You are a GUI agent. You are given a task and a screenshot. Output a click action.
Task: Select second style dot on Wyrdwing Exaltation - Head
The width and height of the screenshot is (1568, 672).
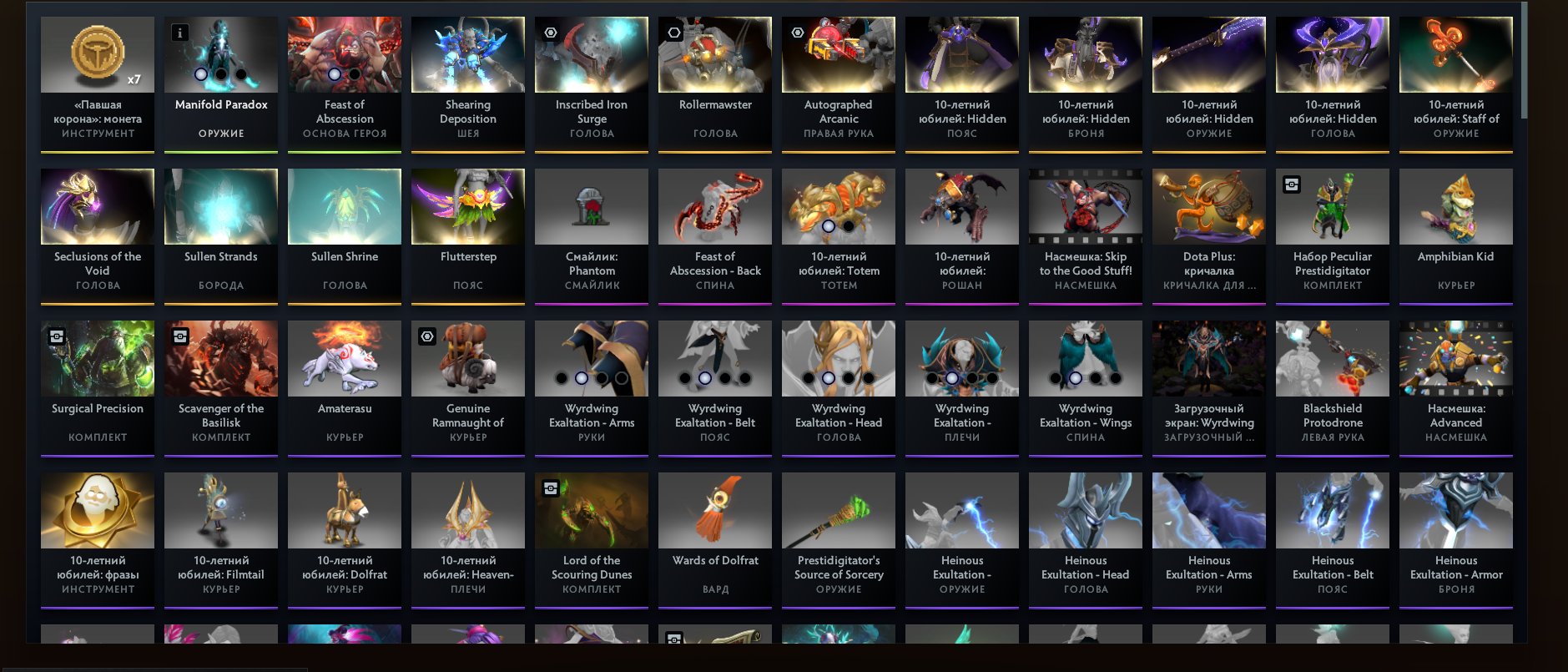coord(829,378)
